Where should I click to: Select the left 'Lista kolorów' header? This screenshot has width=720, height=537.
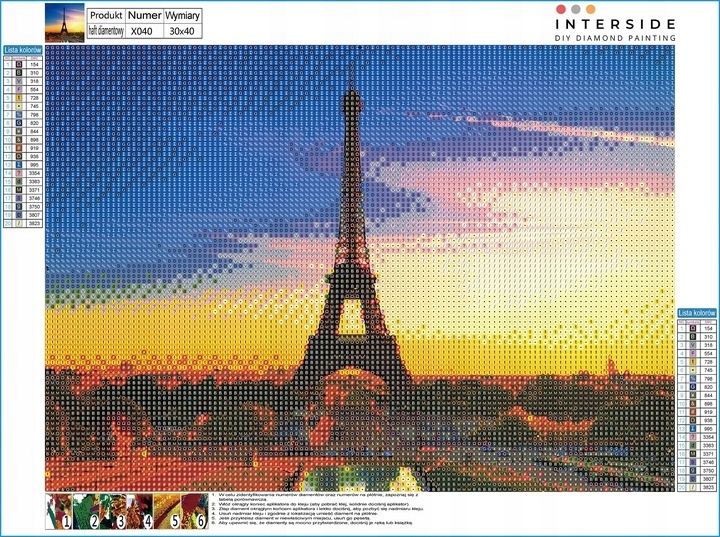click(x=23, y=50)
